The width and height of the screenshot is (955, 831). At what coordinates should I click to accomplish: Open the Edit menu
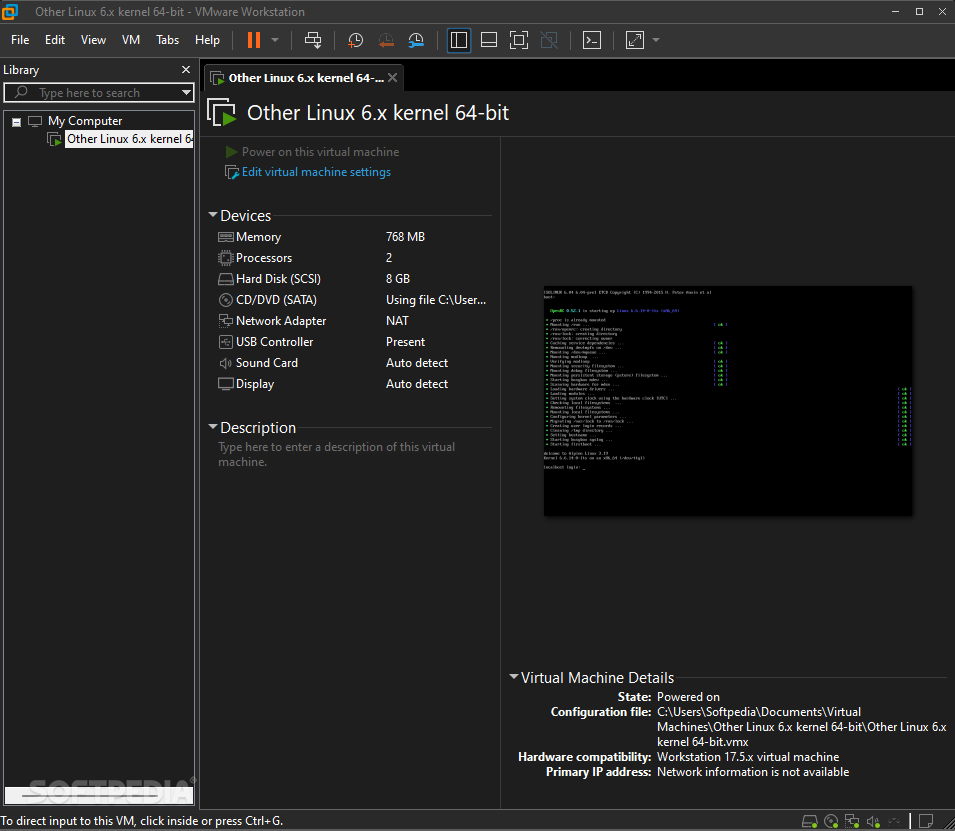pos(55,40)
